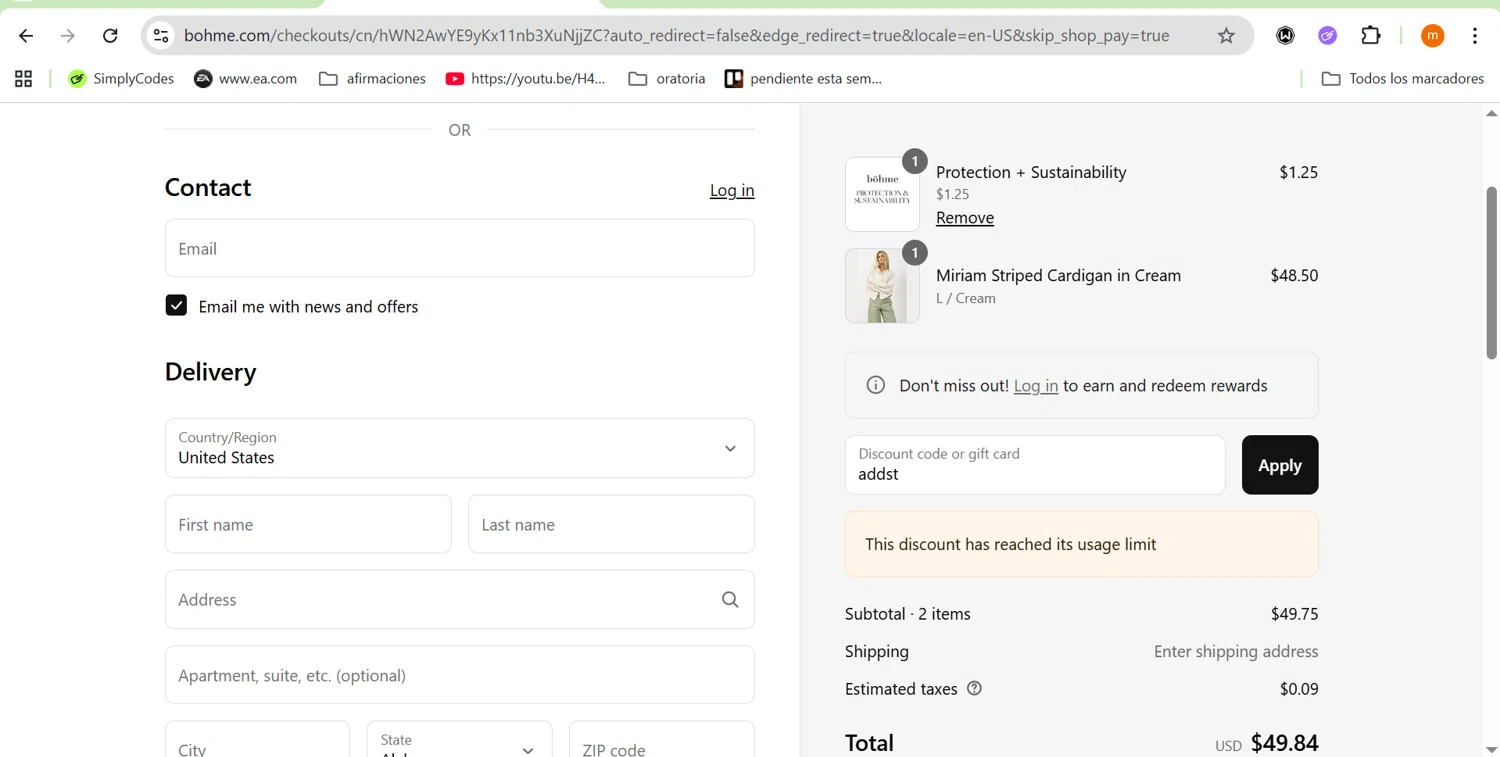The height and width of the screenshot is (757, 1500).
Task: Open the pendiente esta sem... Trello bookmark
Action: pos(804,79)
